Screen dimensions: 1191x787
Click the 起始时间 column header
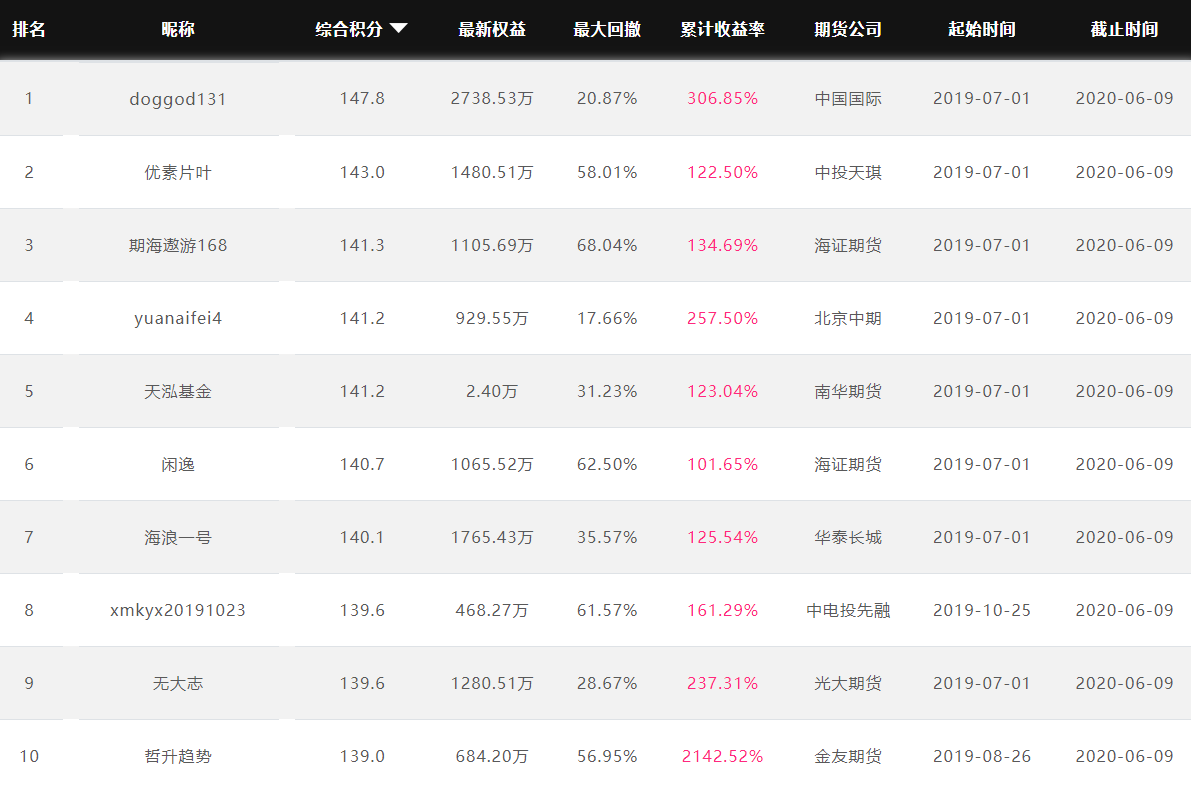[981, 30]
